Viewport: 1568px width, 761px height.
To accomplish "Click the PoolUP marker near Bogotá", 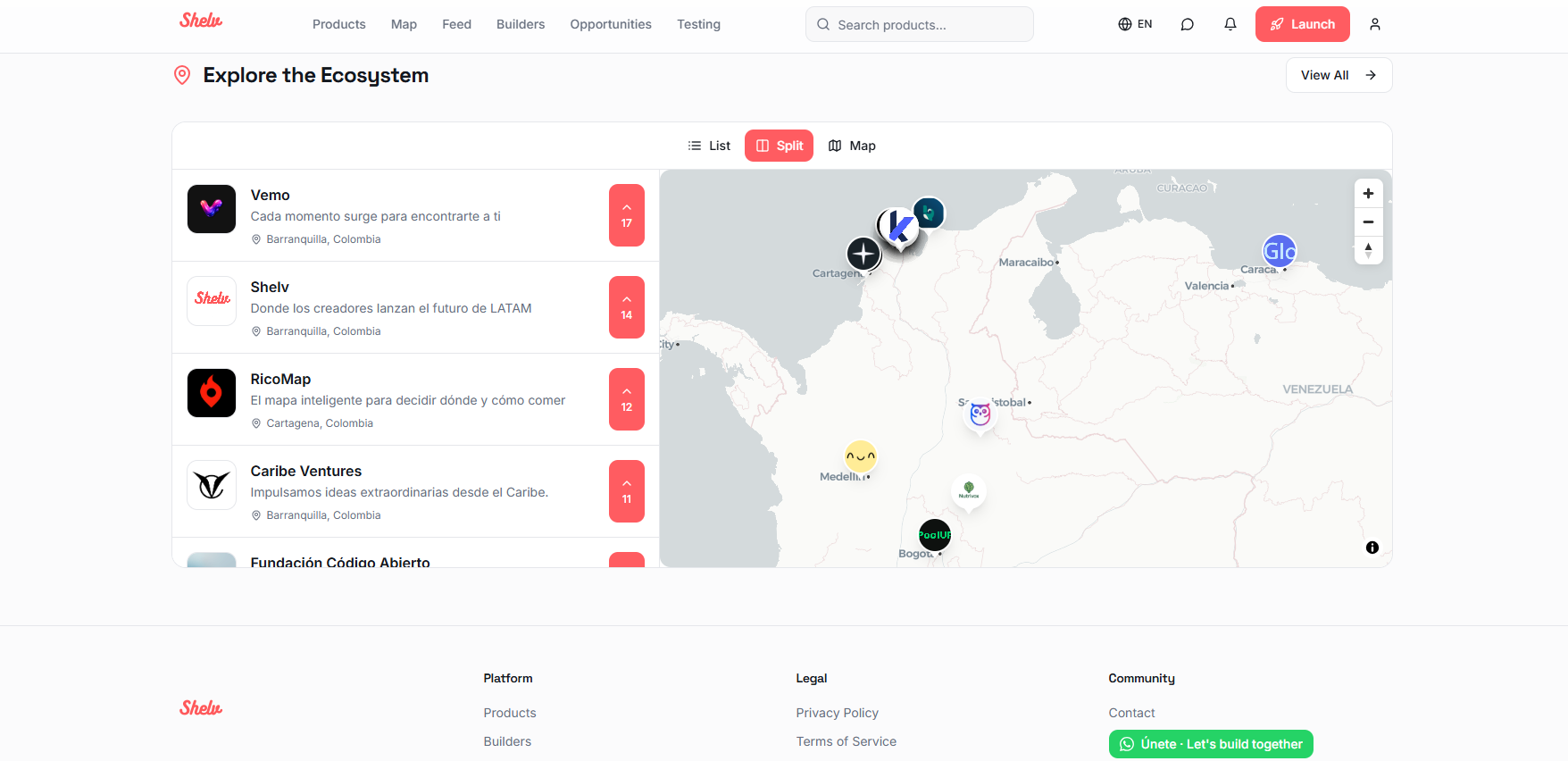I will tap(935, 535).
